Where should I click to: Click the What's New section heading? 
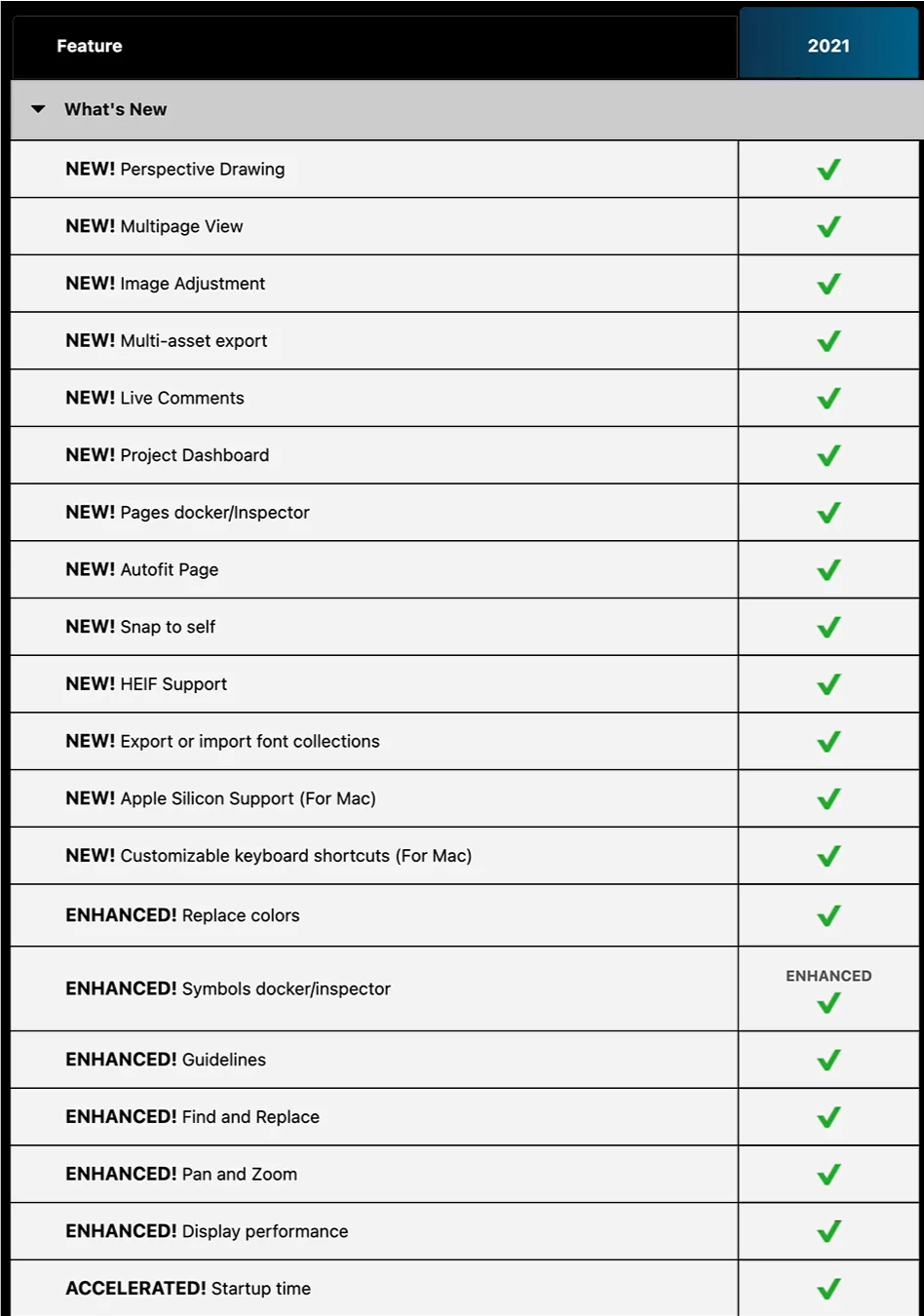coord(115,109)
